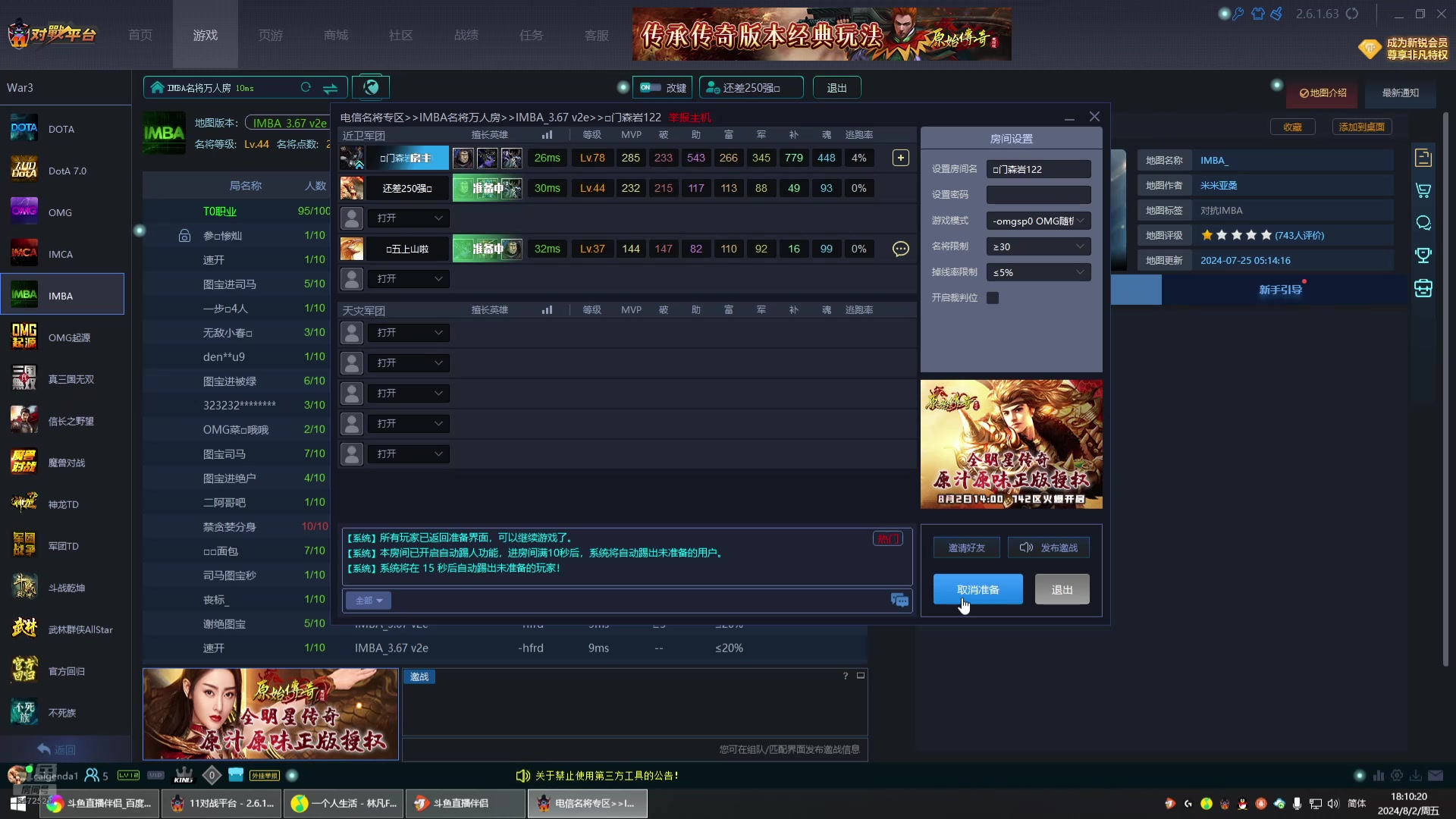Select 魔兽对战 in the sidebar
The image size is (1456, 819).
pos(62,463)
